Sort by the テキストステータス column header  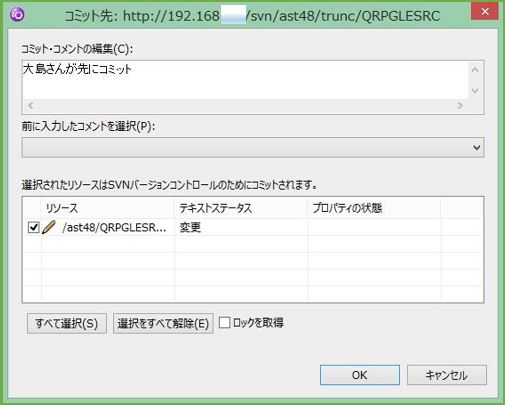(241, 208)
